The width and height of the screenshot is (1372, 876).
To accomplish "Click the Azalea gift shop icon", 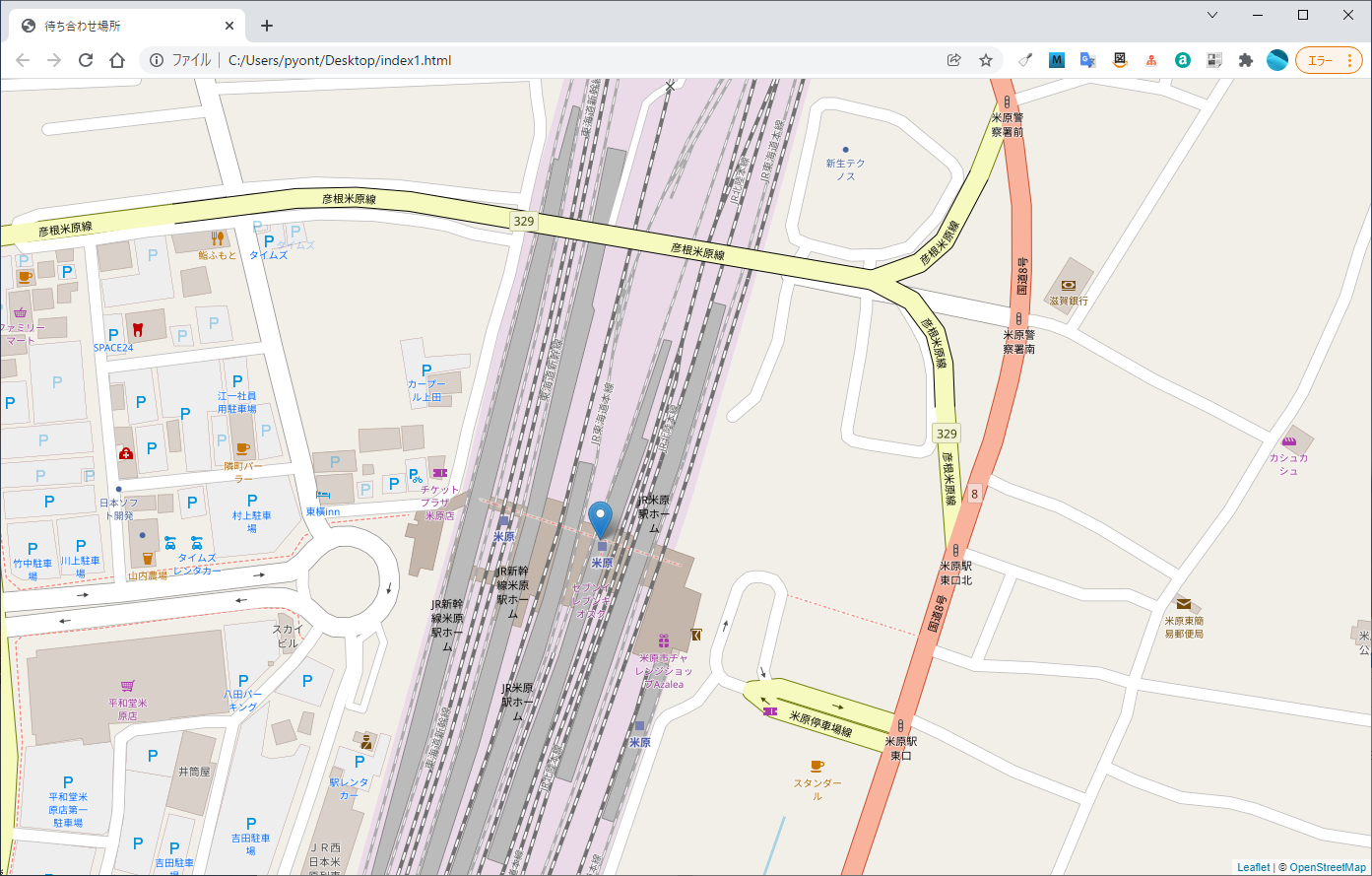I will click(664, 641).
